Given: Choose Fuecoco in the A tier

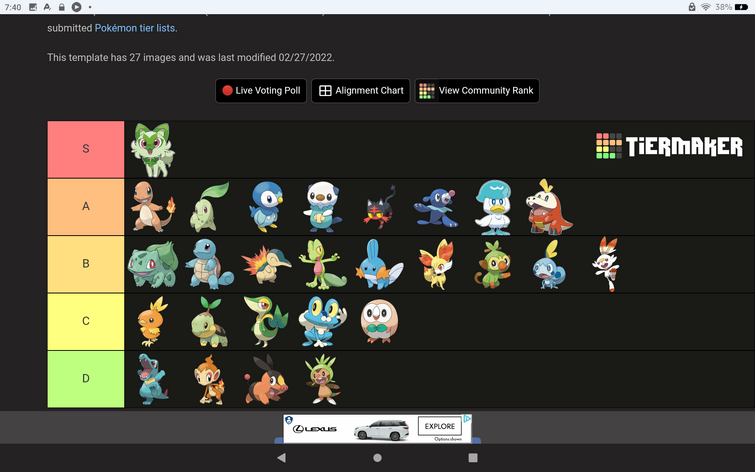Looking at the screenshot, I should pos(549,207).
